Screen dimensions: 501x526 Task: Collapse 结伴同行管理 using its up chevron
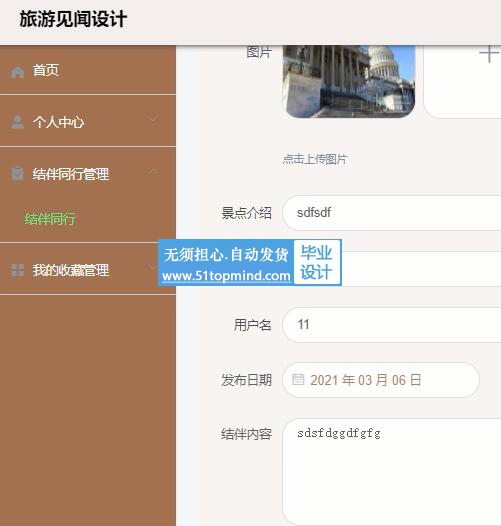pos(153,171)
